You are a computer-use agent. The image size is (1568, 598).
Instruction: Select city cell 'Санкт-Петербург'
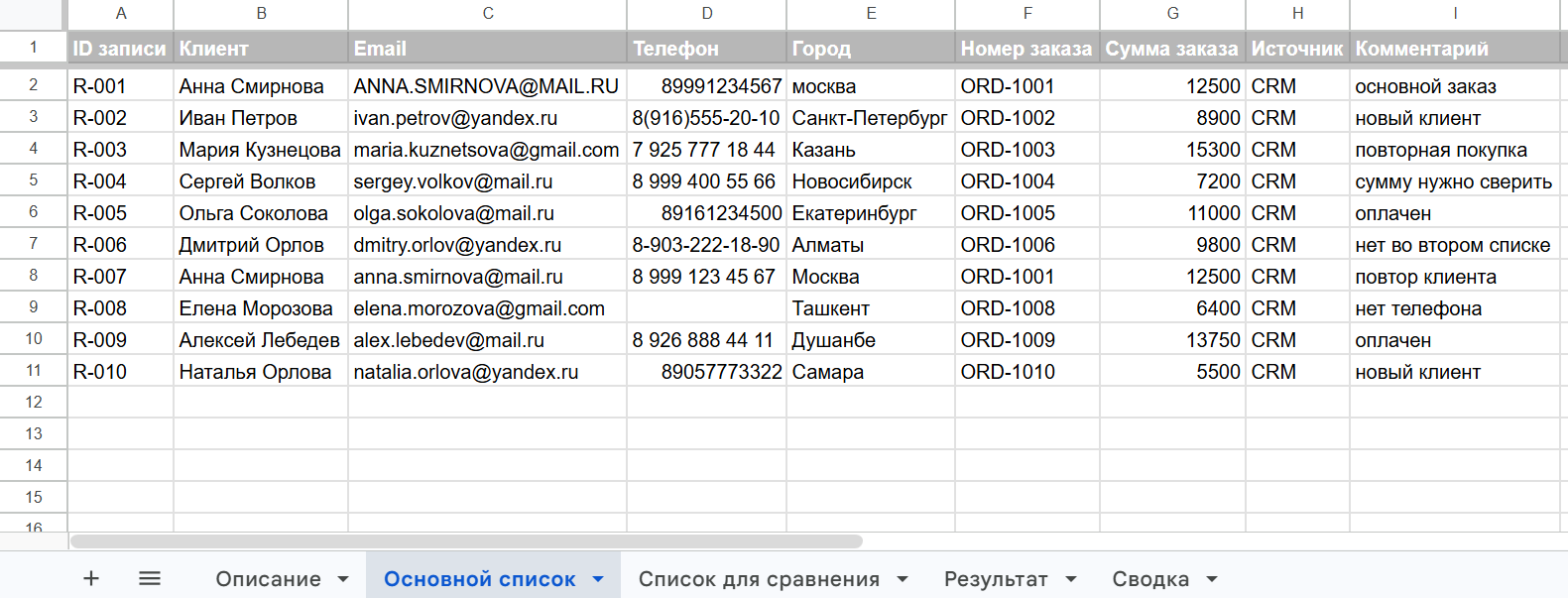[x=871, y=118]
